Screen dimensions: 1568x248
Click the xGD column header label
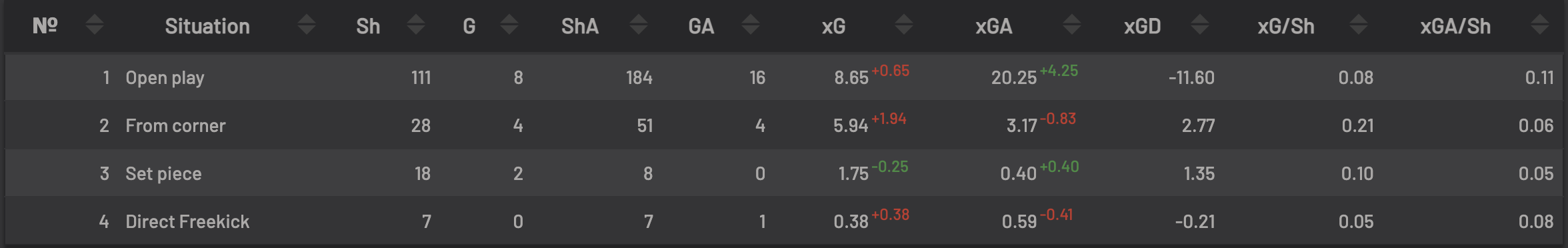coord(1143,26)
